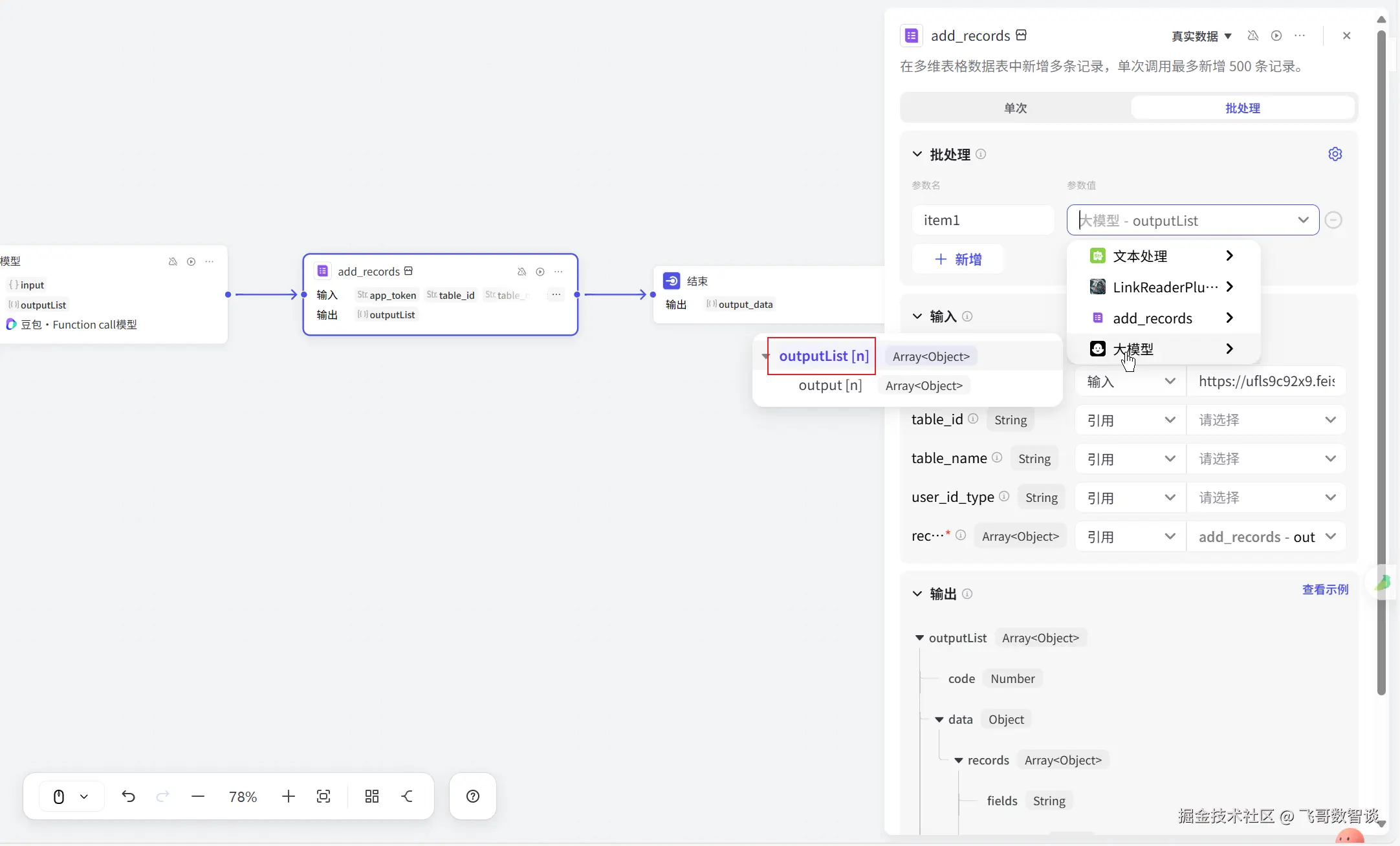Click the 新增 add parameter button
Viewport: 1400px width, 846px height.
point(958,259)
